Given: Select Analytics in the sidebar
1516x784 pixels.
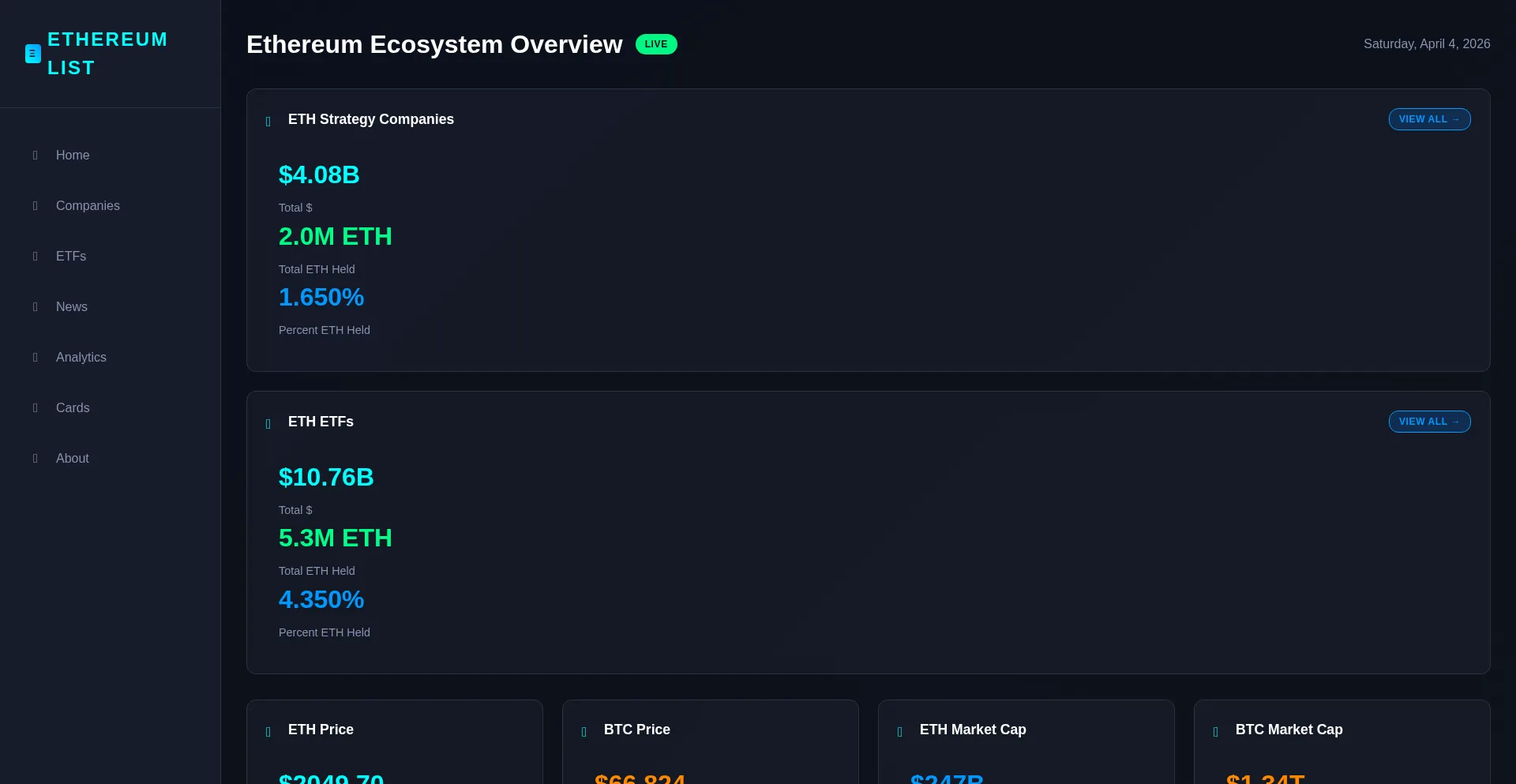Looking at the screenshot, I should pyautogui.click(x=111, y=358).
